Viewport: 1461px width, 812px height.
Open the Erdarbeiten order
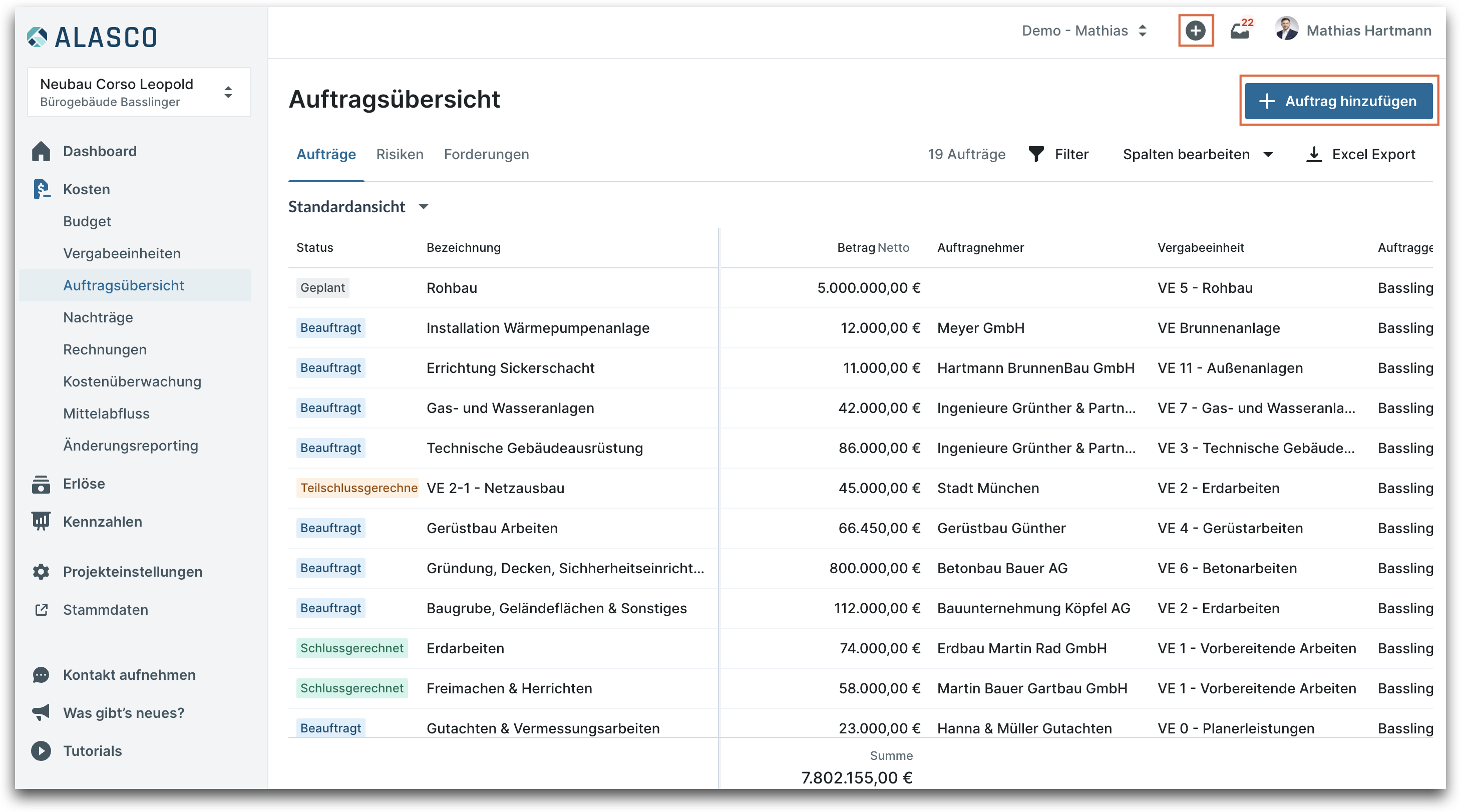pyautogui.click(x=465, y=648)
